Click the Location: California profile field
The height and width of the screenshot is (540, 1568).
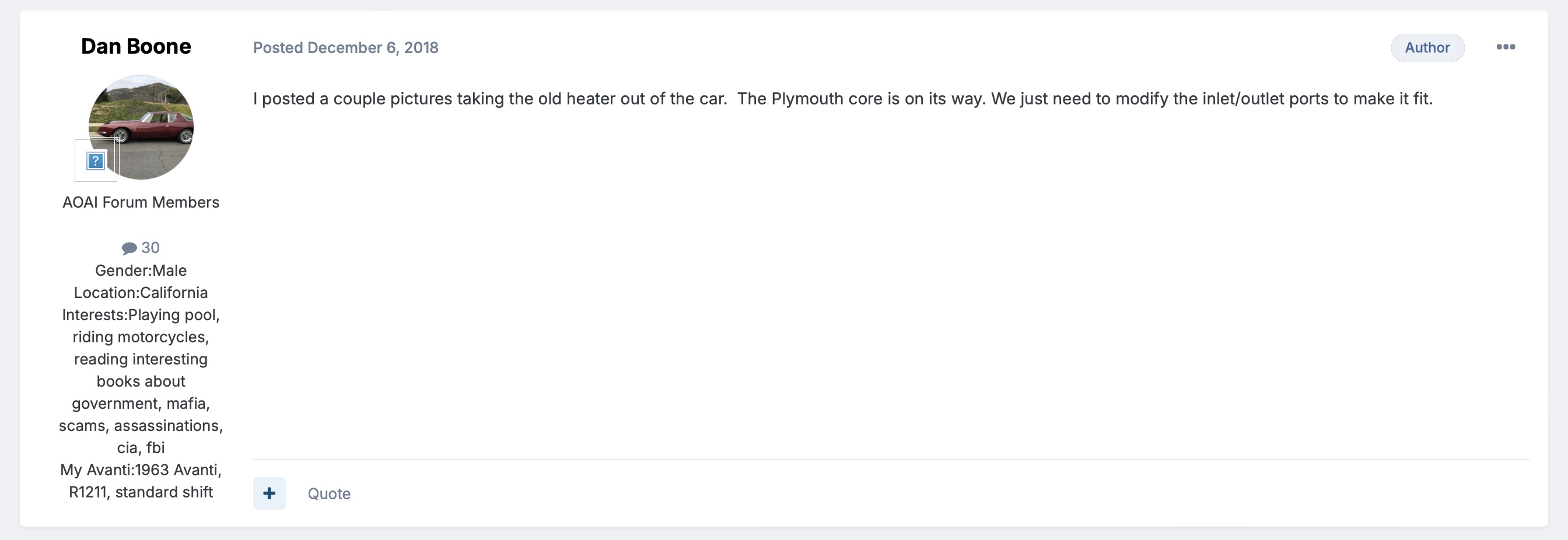pos(141,293)
